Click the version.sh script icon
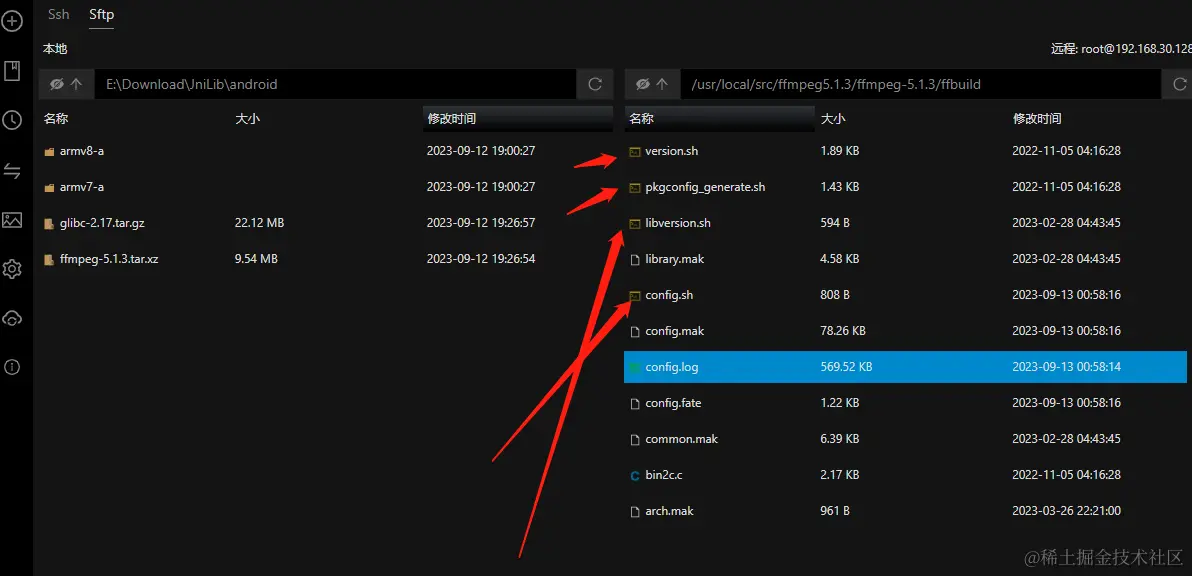The height and width of the screenshot is (576, 1192). [635, 151]
